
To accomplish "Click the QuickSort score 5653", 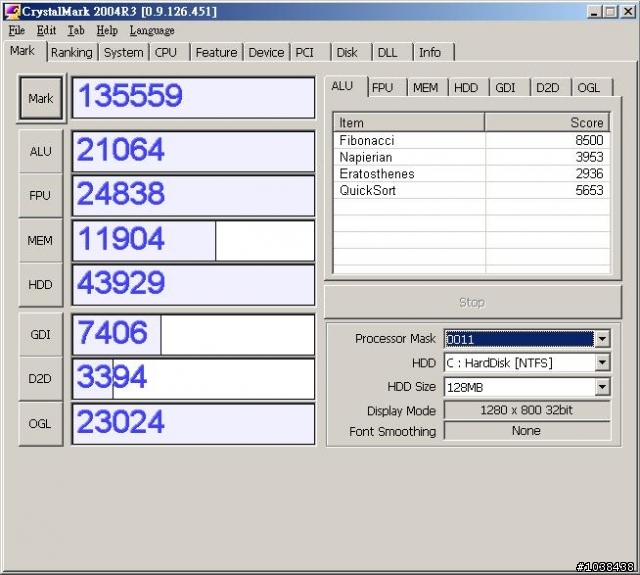I will click(x=589, y=190).
